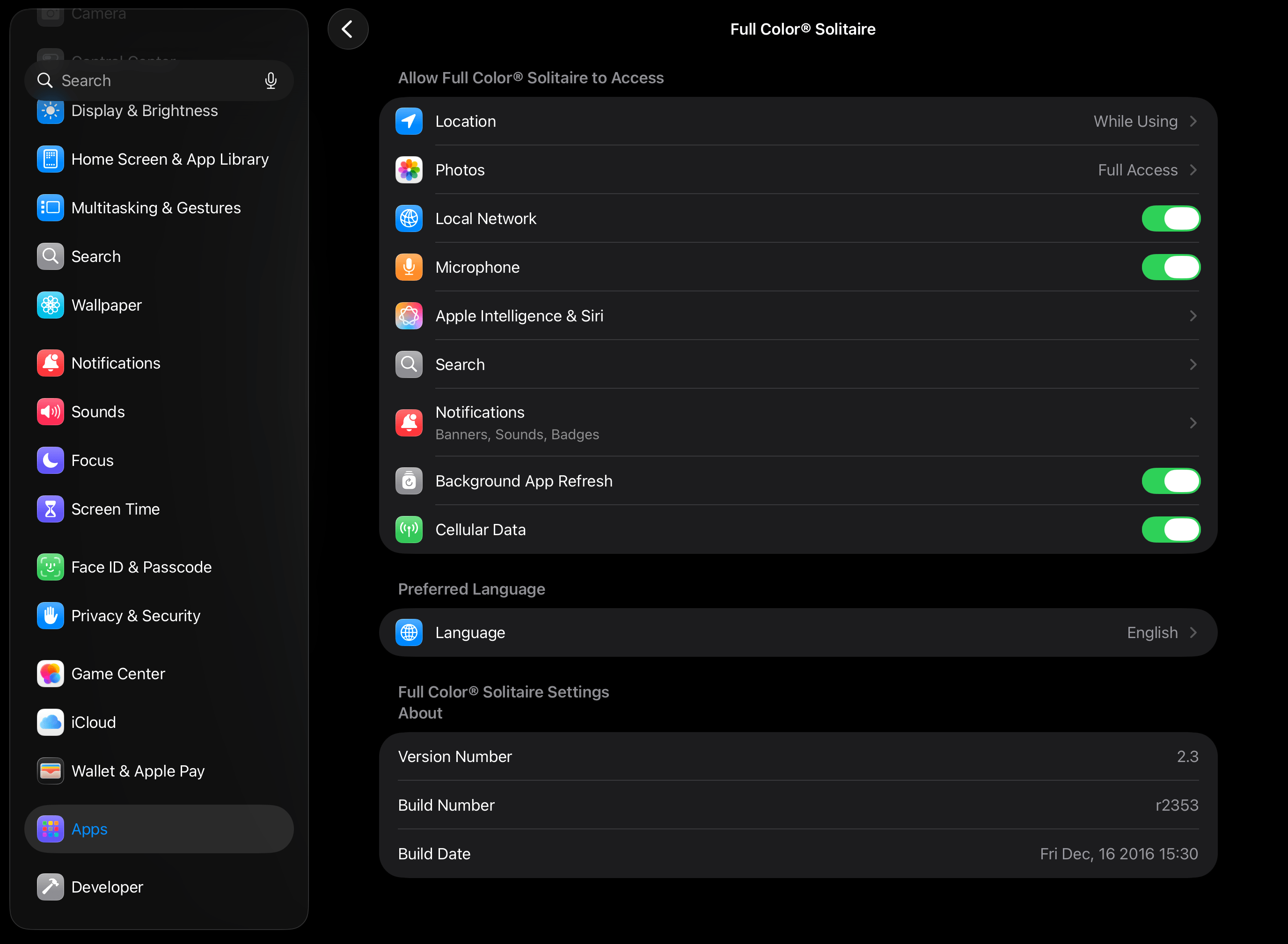Screen dimensions: 1288x944
Task: Expand the Language chevron
Action: [1193, 632]
